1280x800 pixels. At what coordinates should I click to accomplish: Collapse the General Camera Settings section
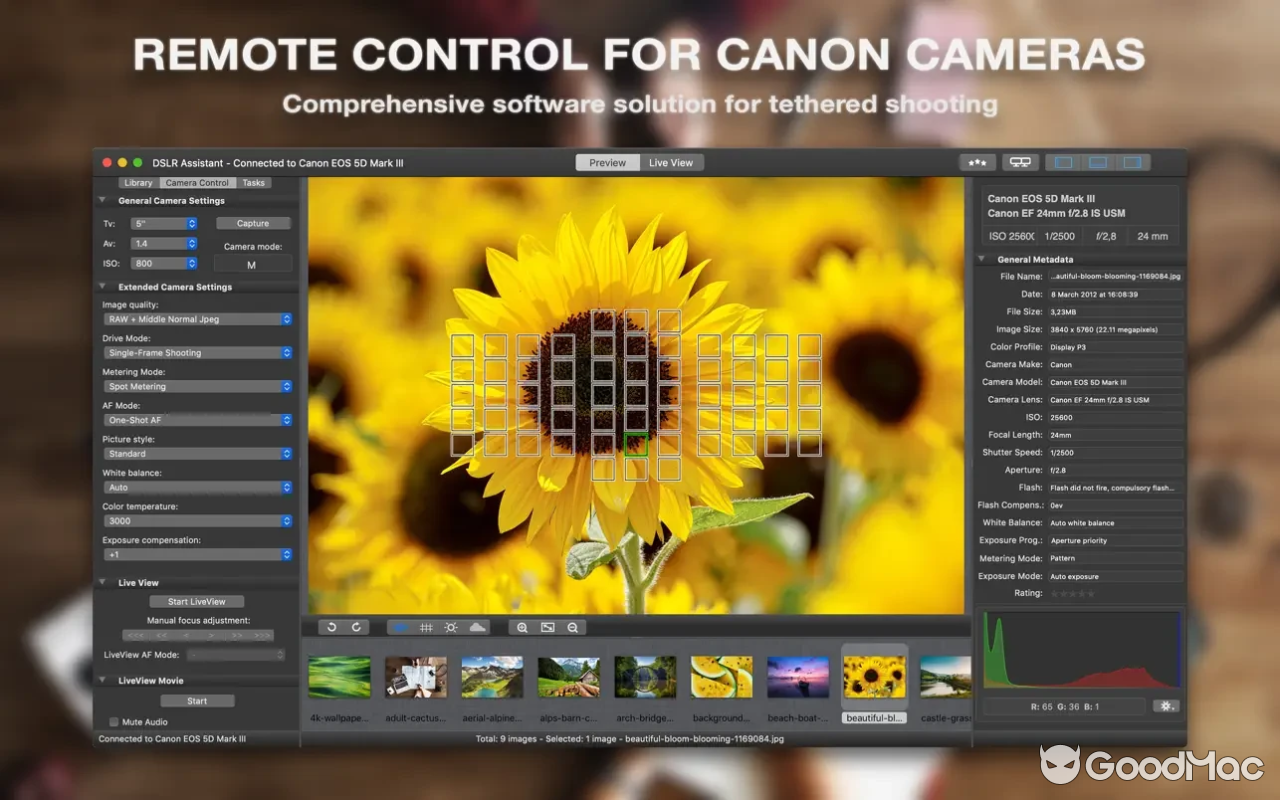(x=101, y=199)
